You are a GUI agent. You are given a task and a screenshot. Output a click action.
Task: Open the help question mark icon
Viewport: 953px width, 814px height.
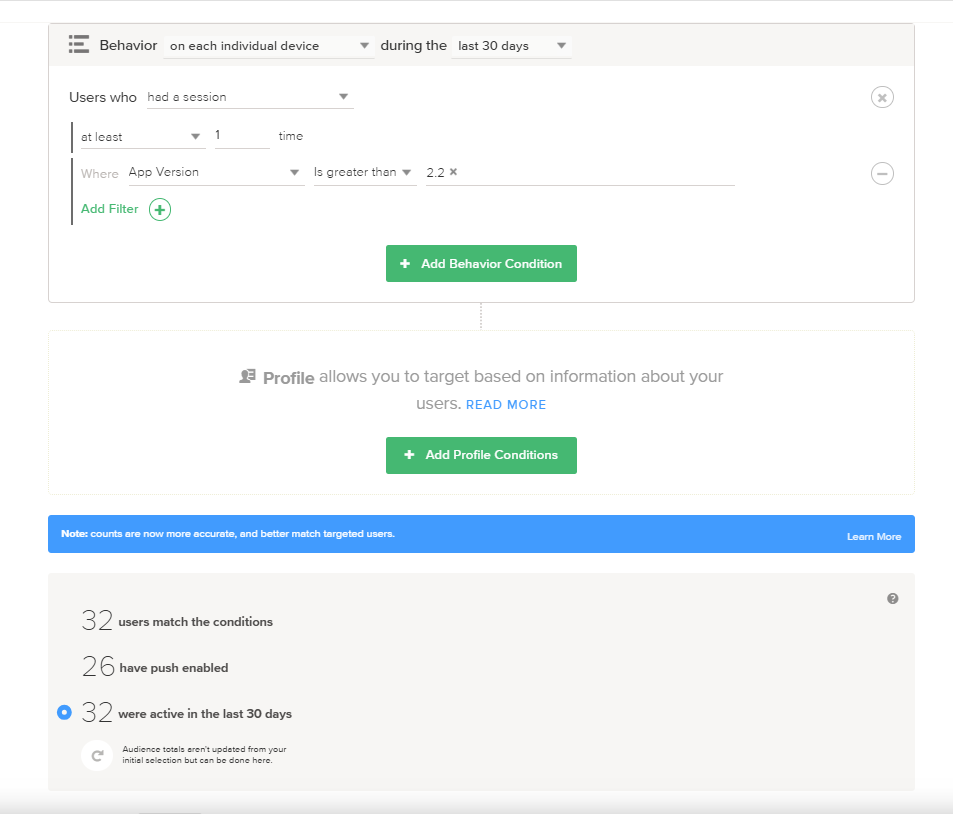892,599
